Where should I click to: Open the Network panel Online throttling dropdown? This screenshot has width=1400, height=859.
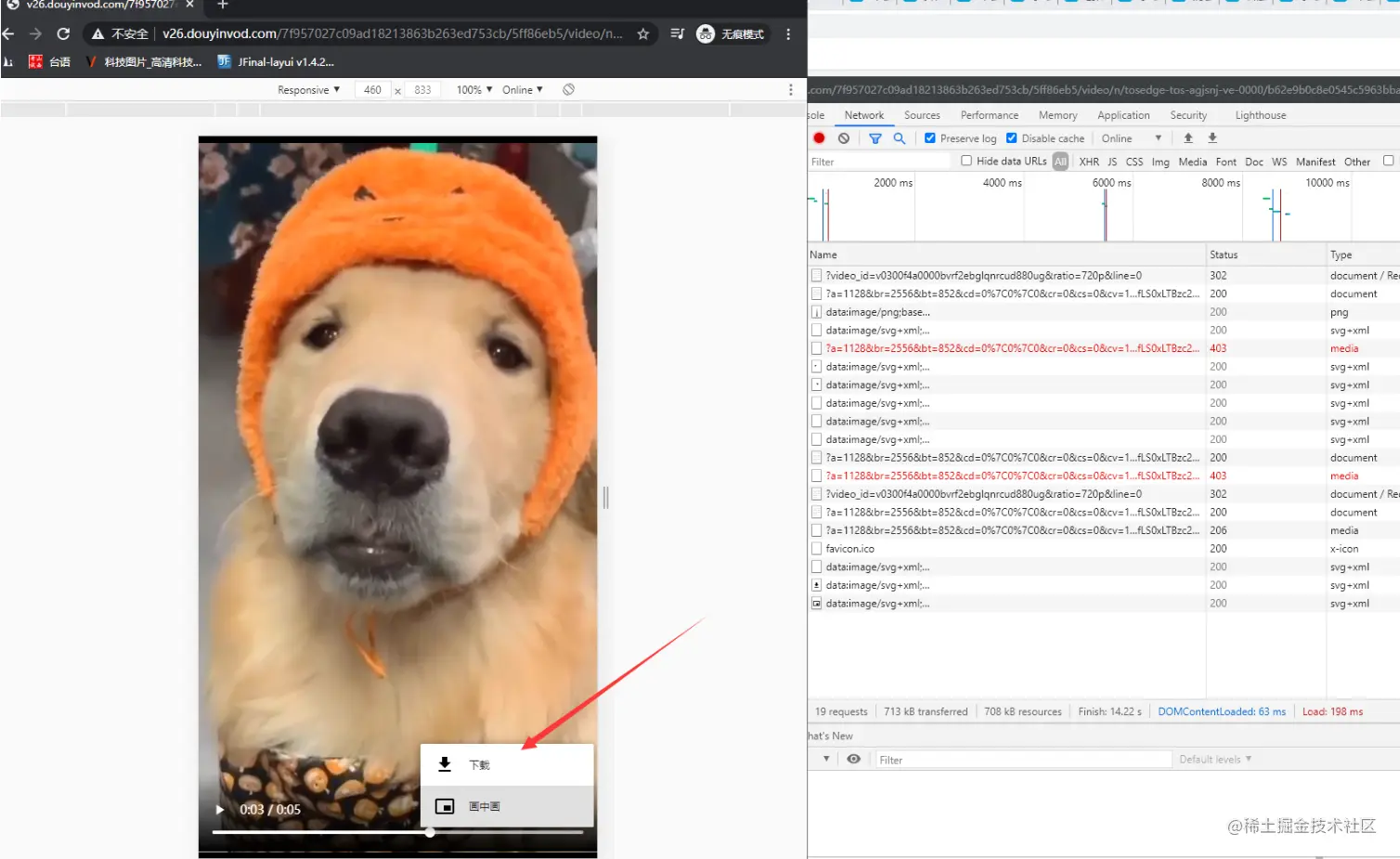click(x=1131, y=138)
